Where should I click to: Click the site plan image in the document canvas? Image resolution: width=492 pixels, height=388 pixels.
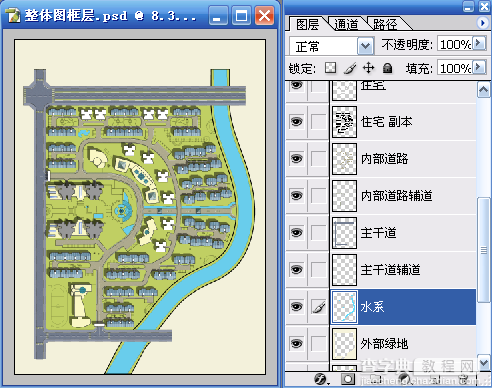click(x=140, y=207)
